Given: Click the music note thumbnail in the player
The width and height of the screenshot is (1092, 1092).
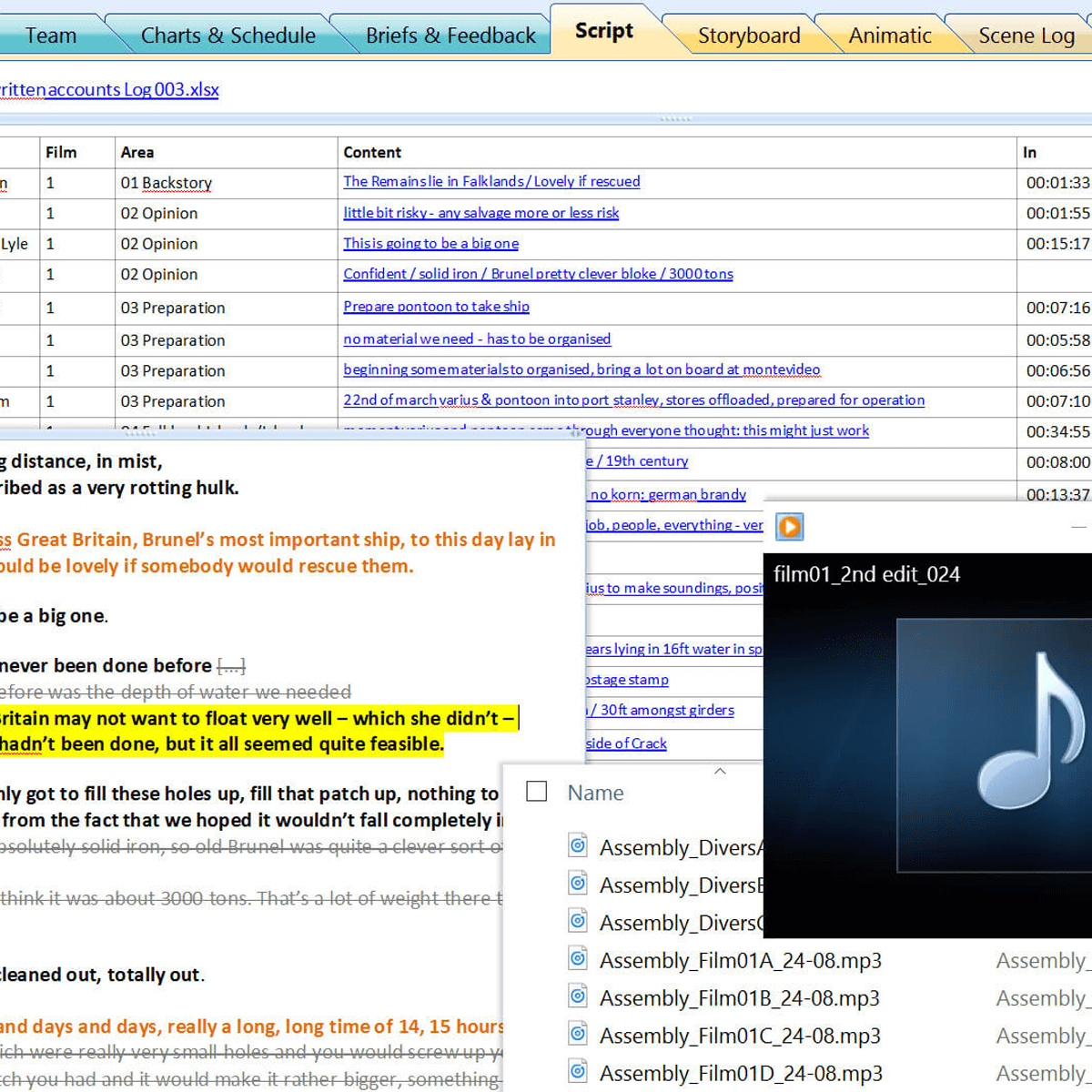Looking at the screenshot, I should tap(993, 746).
